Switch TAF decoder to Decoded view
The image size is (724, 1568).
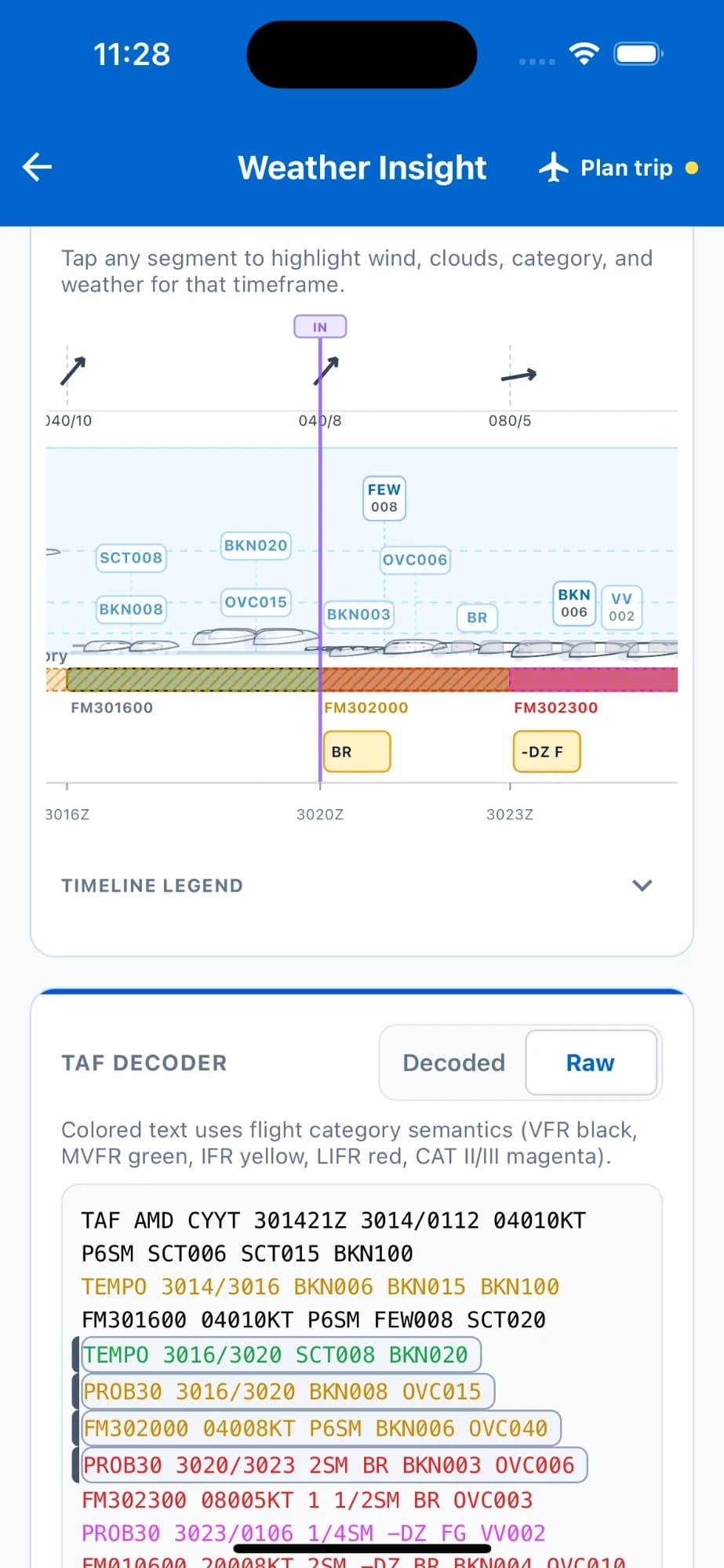[453, 1062]
